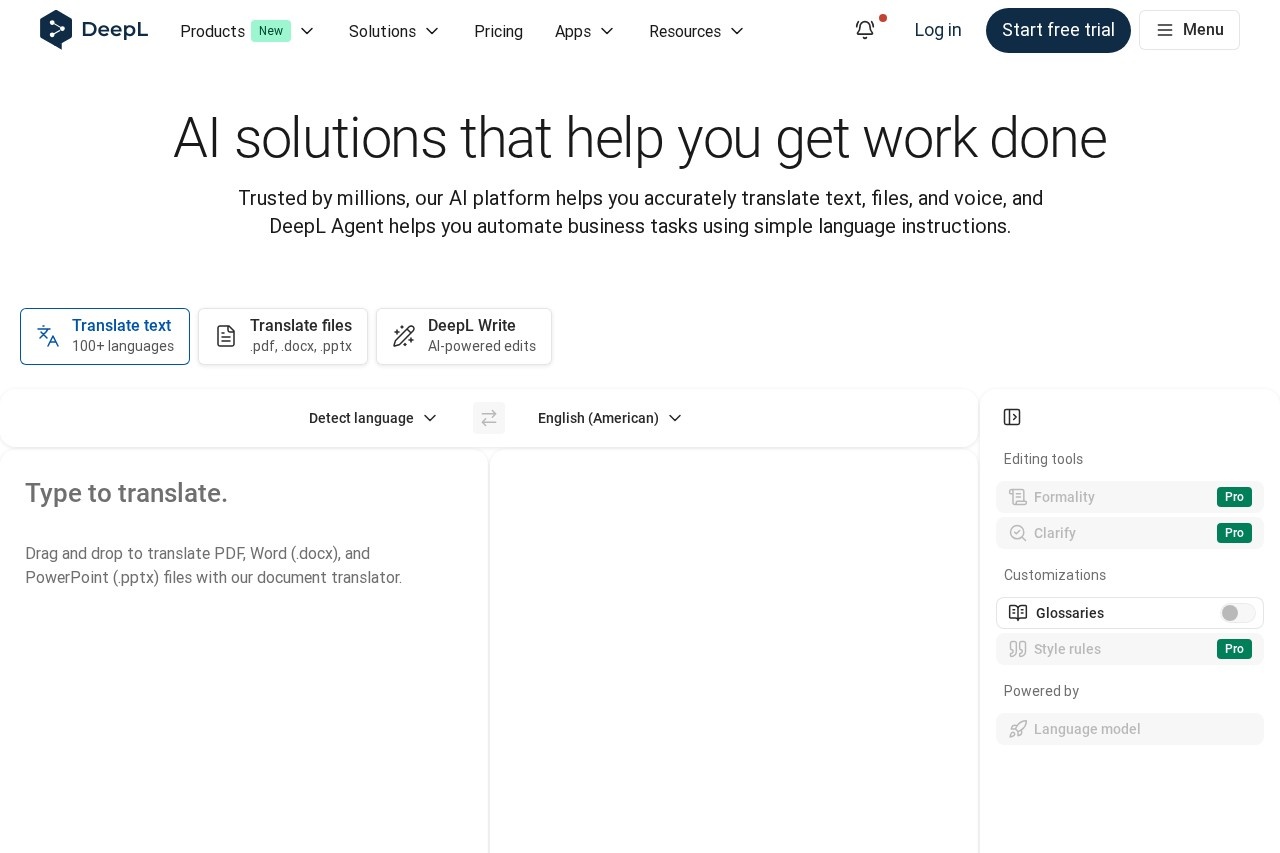Click the Start free trial button
1280x853 pixels.
click(x=1058, y=30)
